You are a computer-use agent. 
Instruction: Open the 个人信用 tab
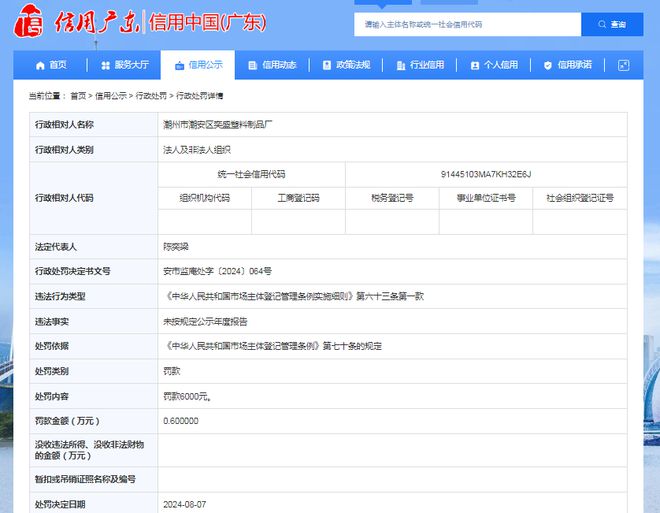click(494, 65)
